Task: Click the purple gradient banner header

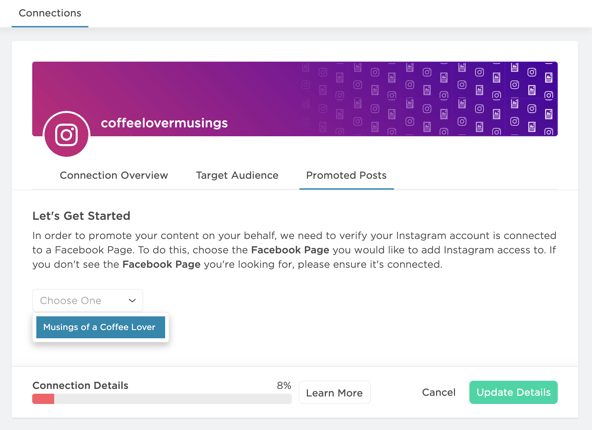Action: [295, 99]
